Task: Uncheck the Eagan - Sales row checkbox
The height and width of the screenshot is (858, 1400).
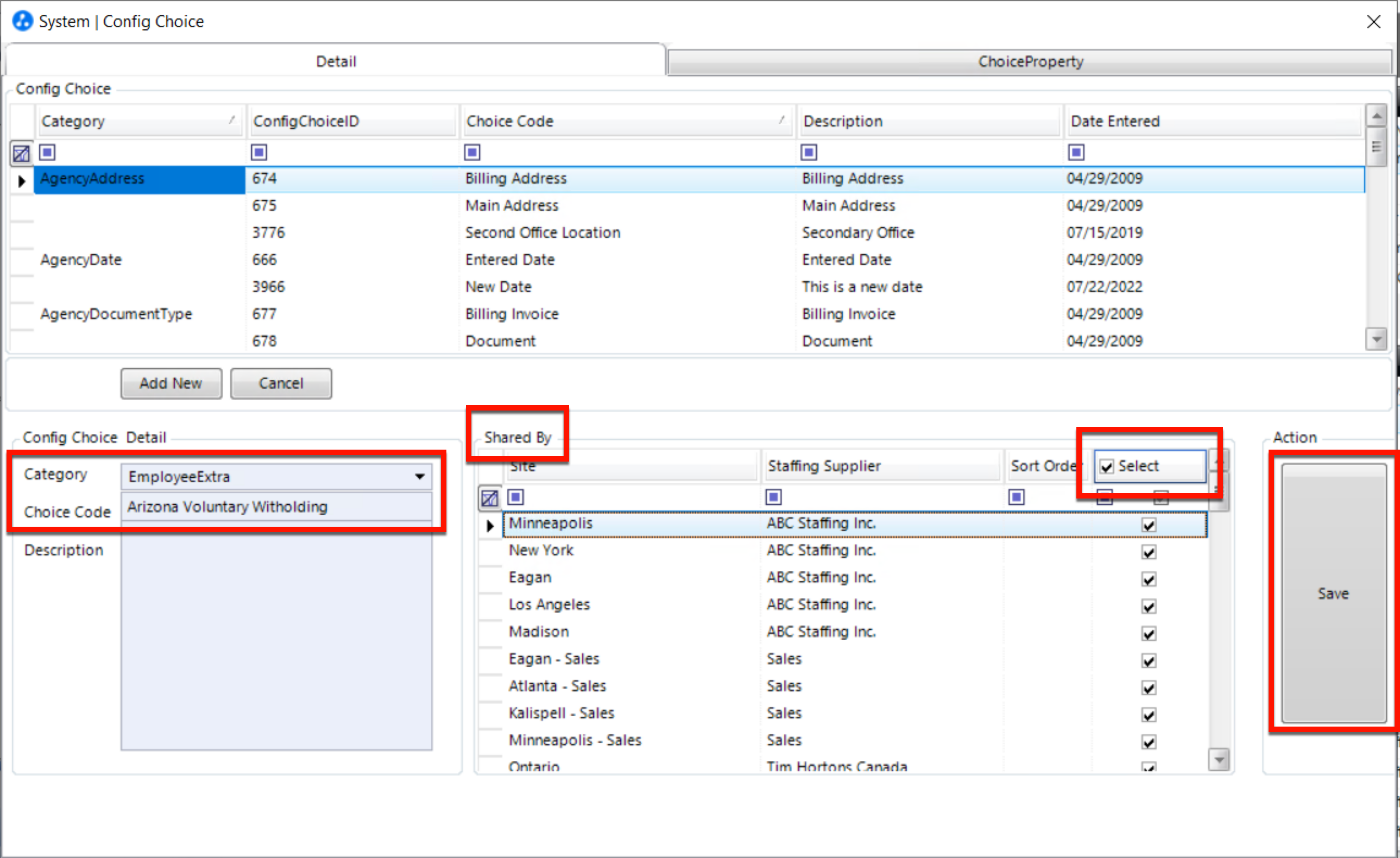Action: [x=1149, y=661]
